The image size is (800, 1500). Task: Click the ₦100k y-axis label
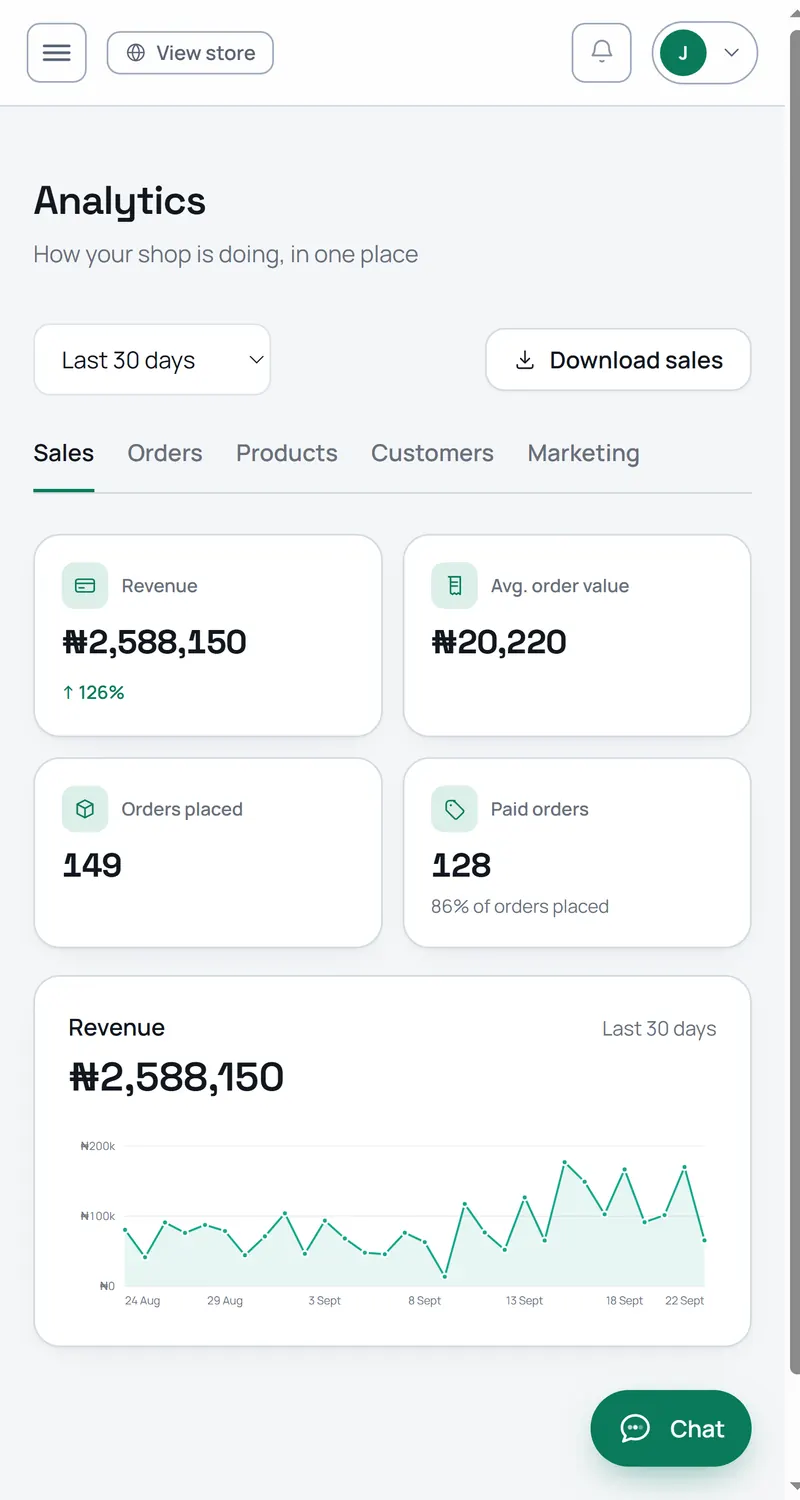point(98,1216)
